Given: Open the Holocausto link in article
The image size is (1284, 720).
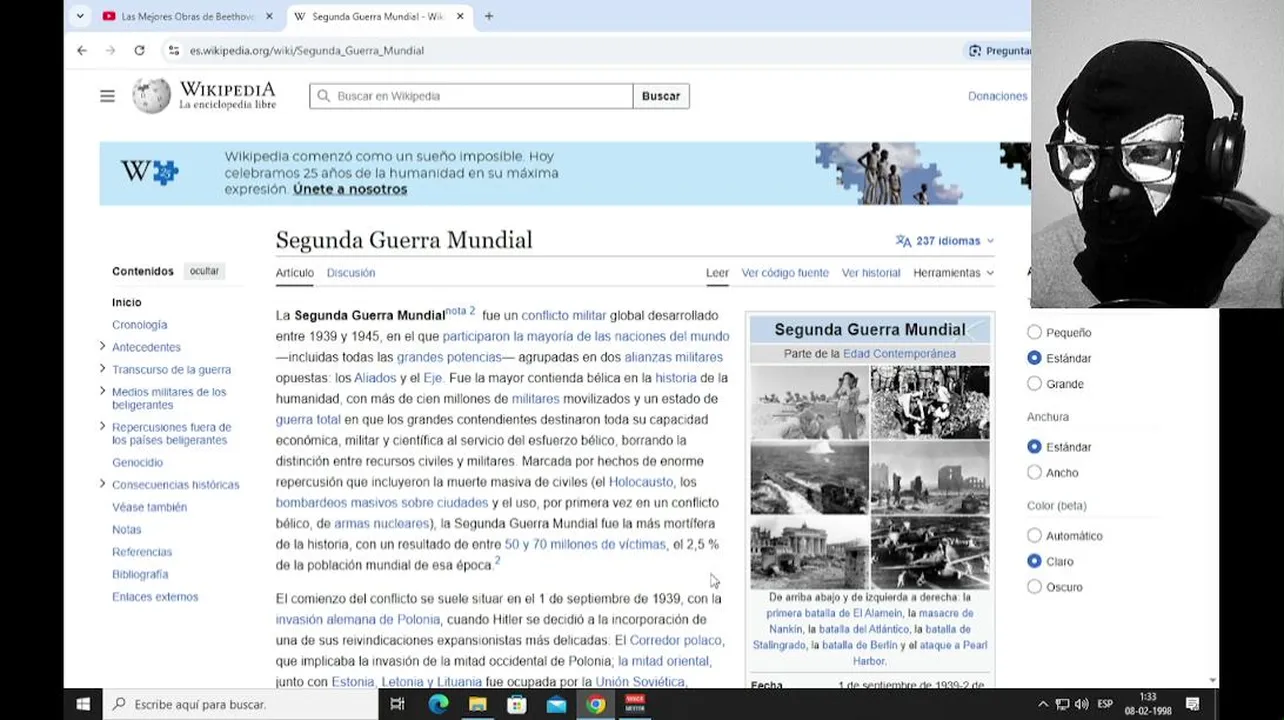Looking at the screenshot, I should [x=641, y=482].
